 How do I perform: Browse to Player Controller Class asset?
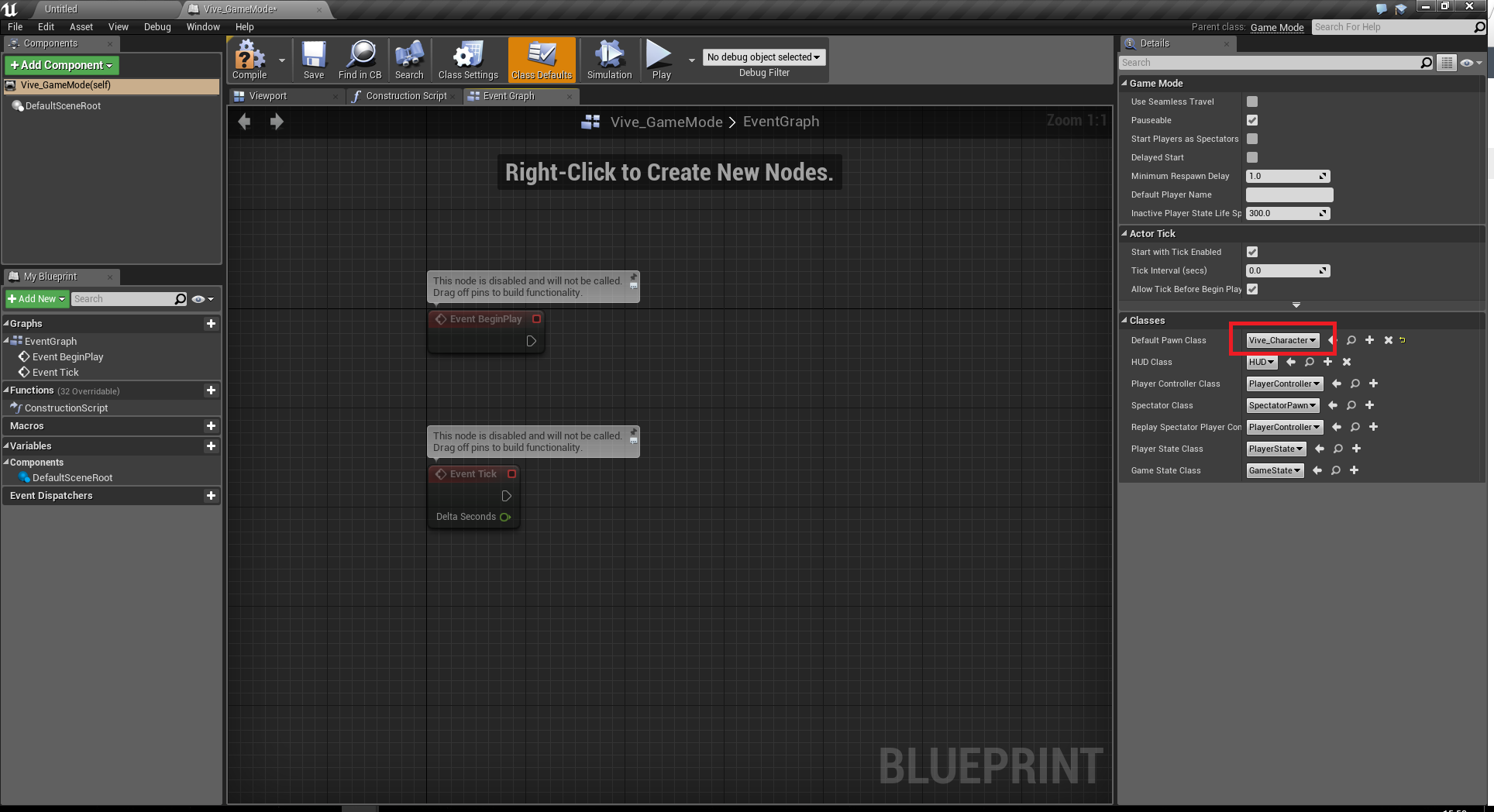[x=1355, y=384]
